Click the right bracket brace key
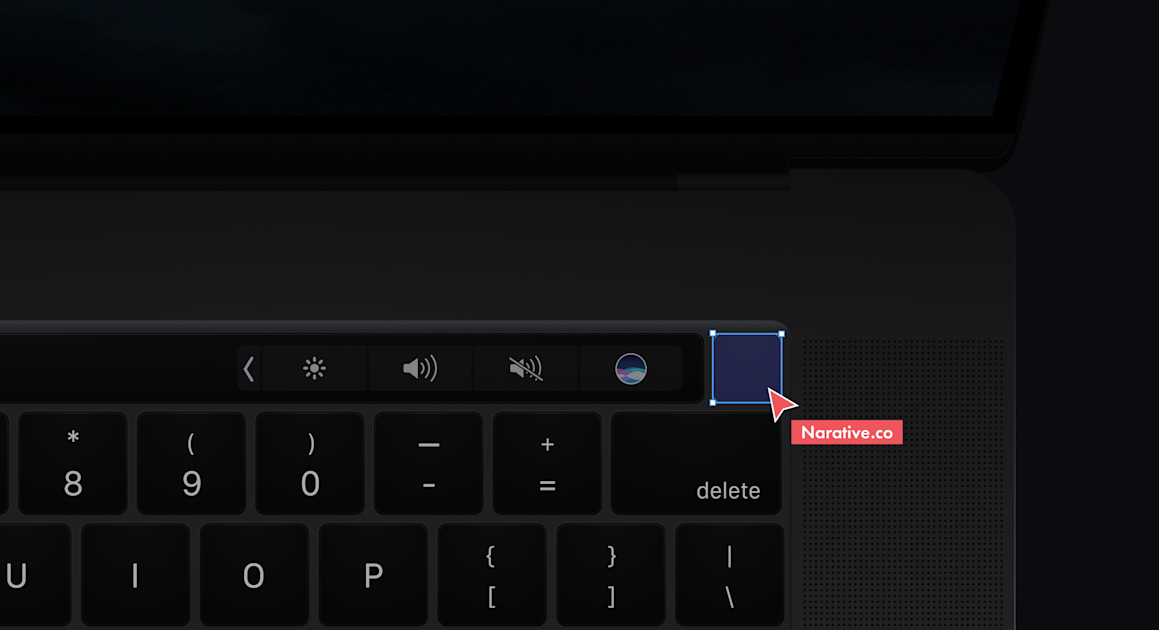This screenshot has height=630, width=1159. (611, 575)
